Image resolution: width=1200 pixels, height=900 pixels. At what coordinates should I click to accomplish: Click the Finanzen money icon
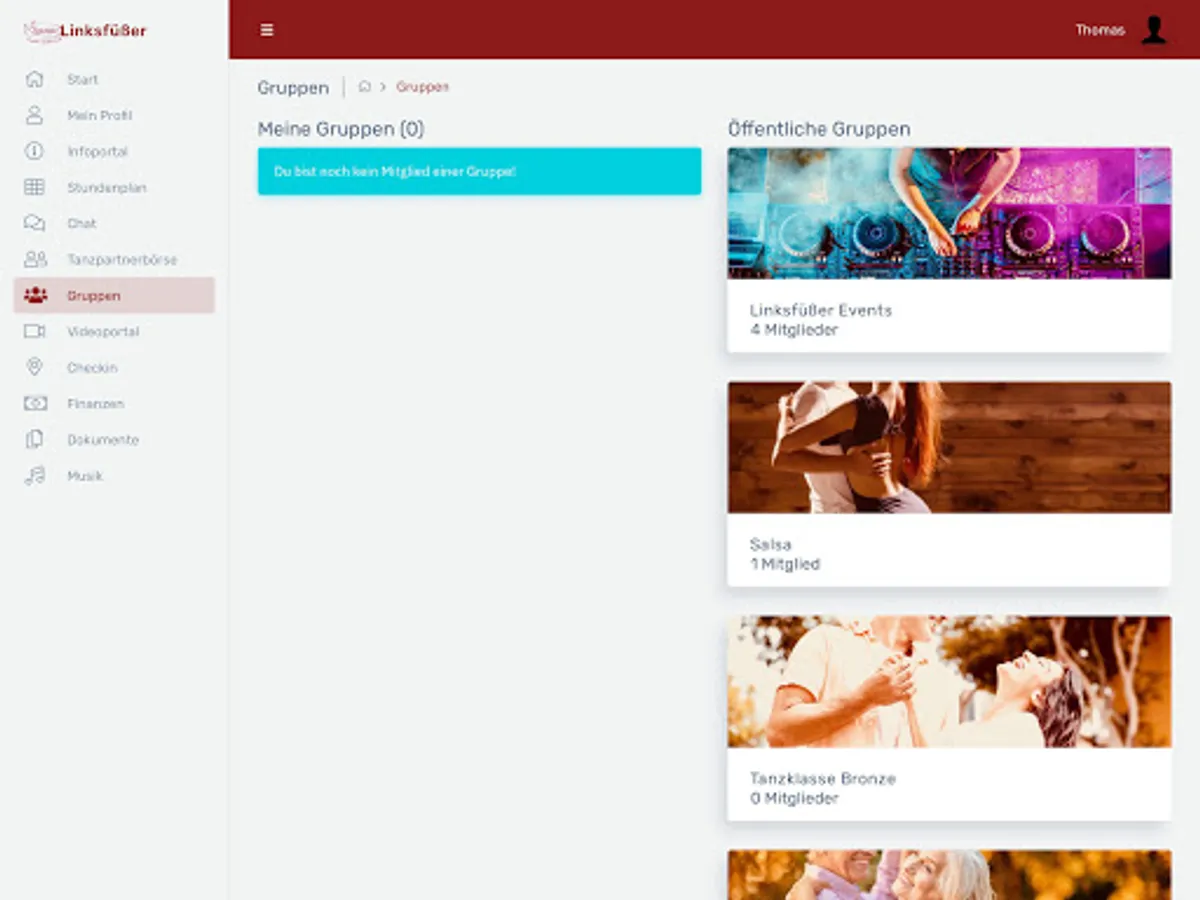pyautogui.click(x=35, y=403)
